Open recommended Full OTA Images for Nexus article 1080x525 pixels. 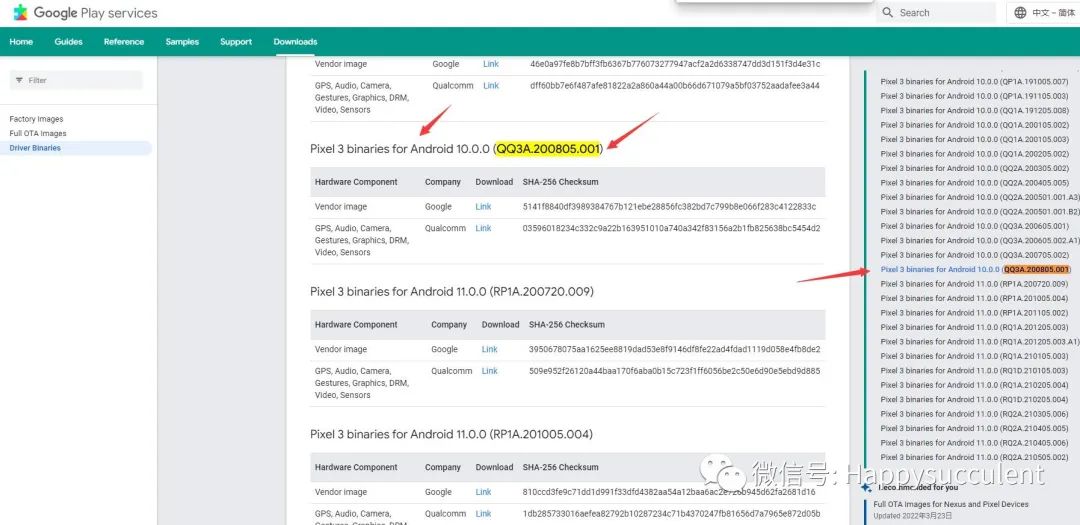coord(950,504)
